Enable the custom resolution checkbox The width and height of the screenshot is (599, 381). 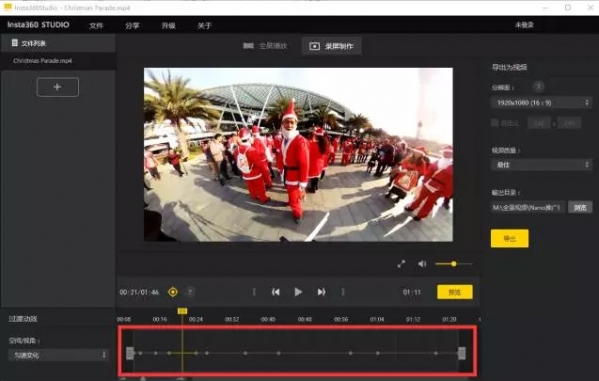pyautogui.click(x=495, y=123)
